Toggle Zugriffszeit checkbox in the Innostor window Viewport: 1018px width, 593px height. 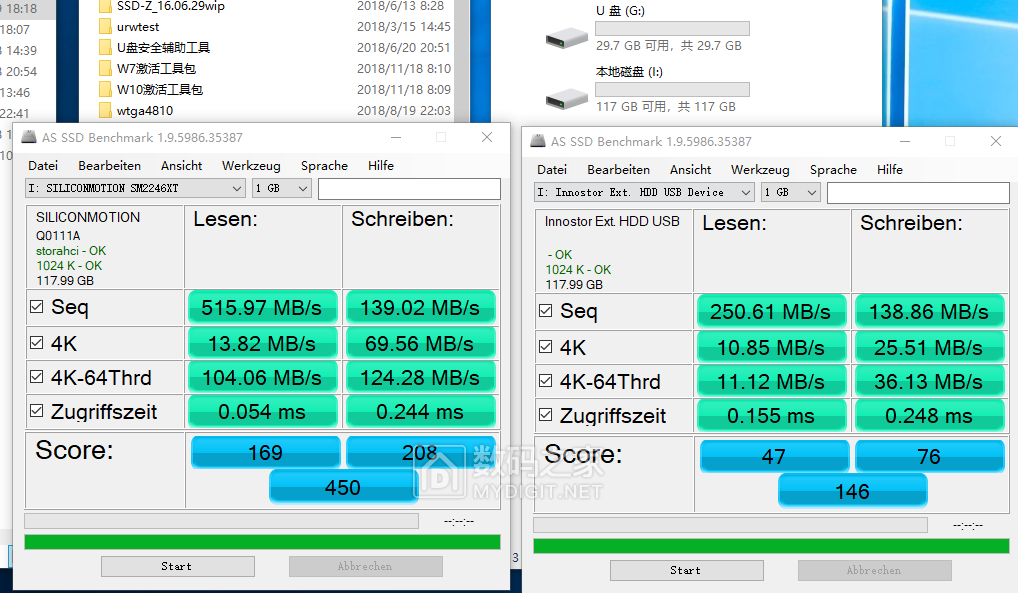click(x=546, y=414)
